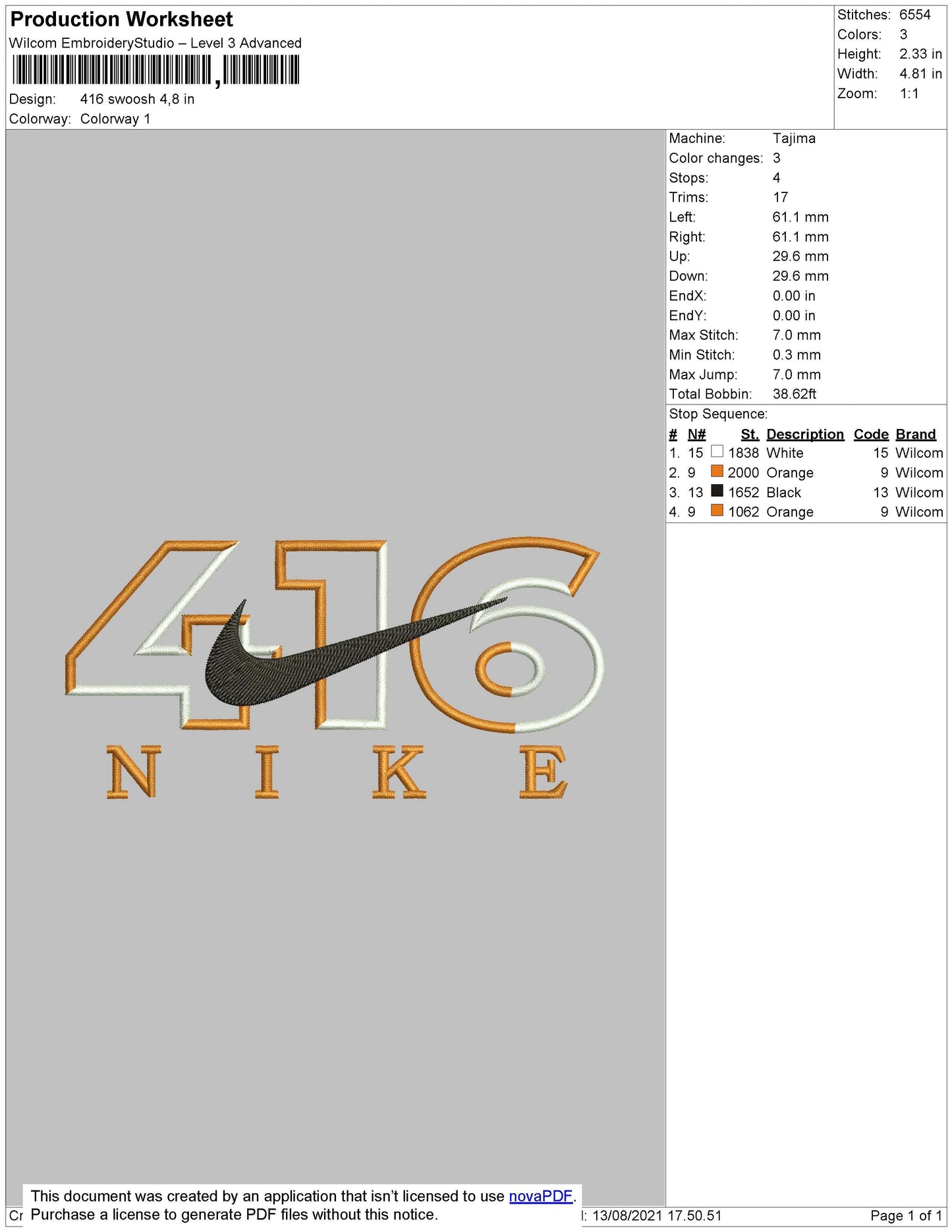
Task: Click the 416 swoosh embroidery preview
Action: 335,667
